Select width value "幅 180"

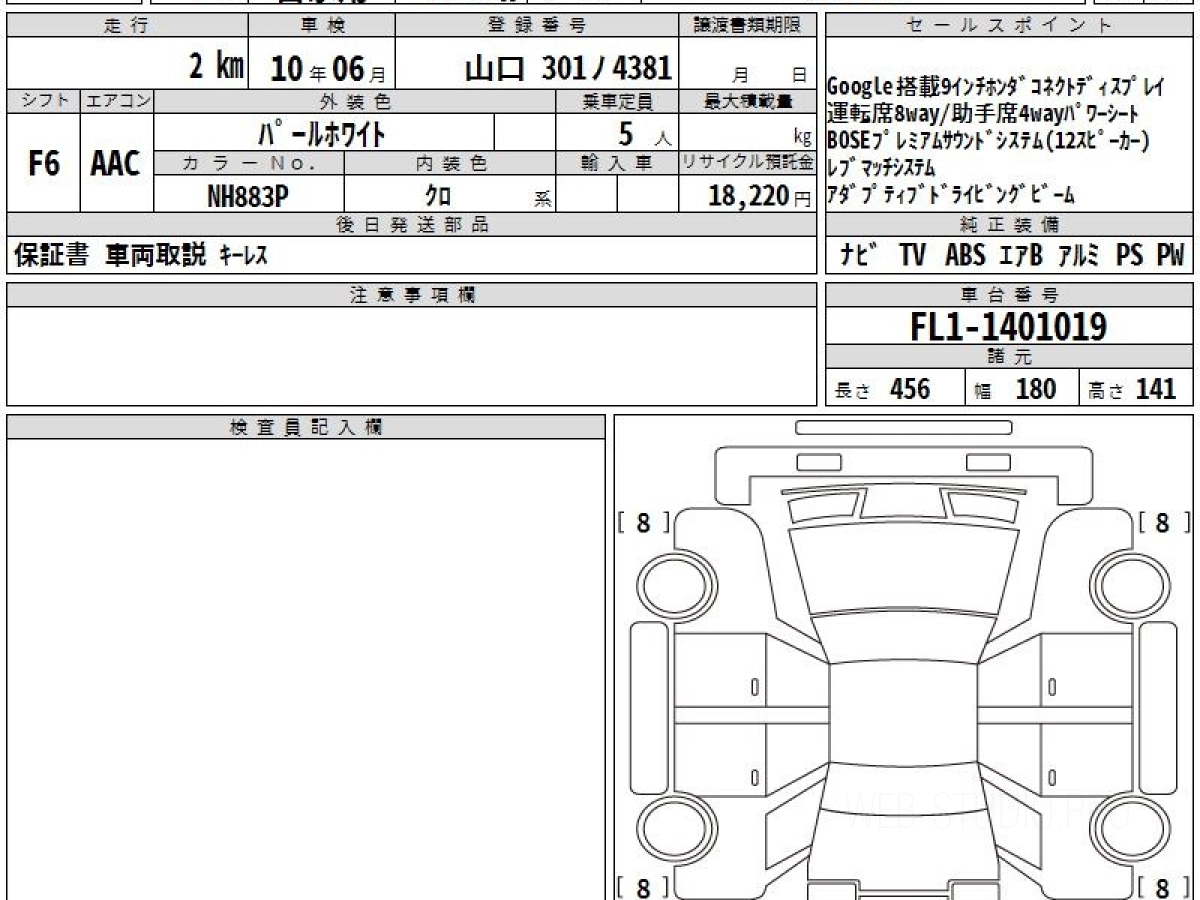1015,389
